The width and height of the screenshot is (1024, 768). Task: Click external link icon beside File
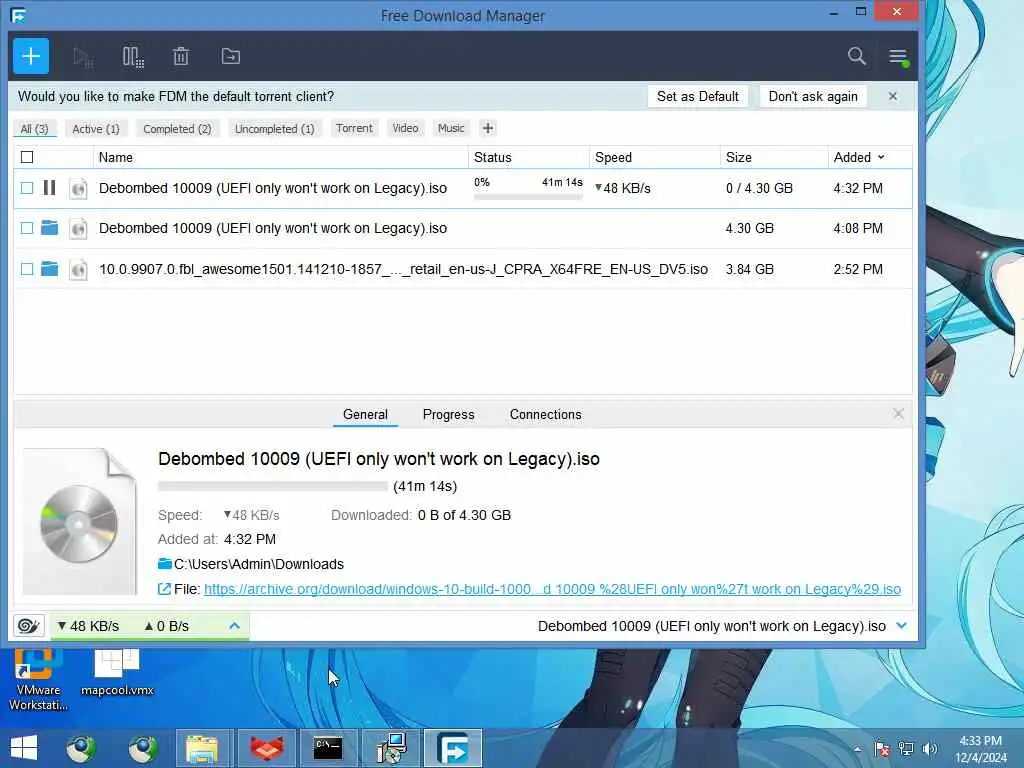point(165,589)
